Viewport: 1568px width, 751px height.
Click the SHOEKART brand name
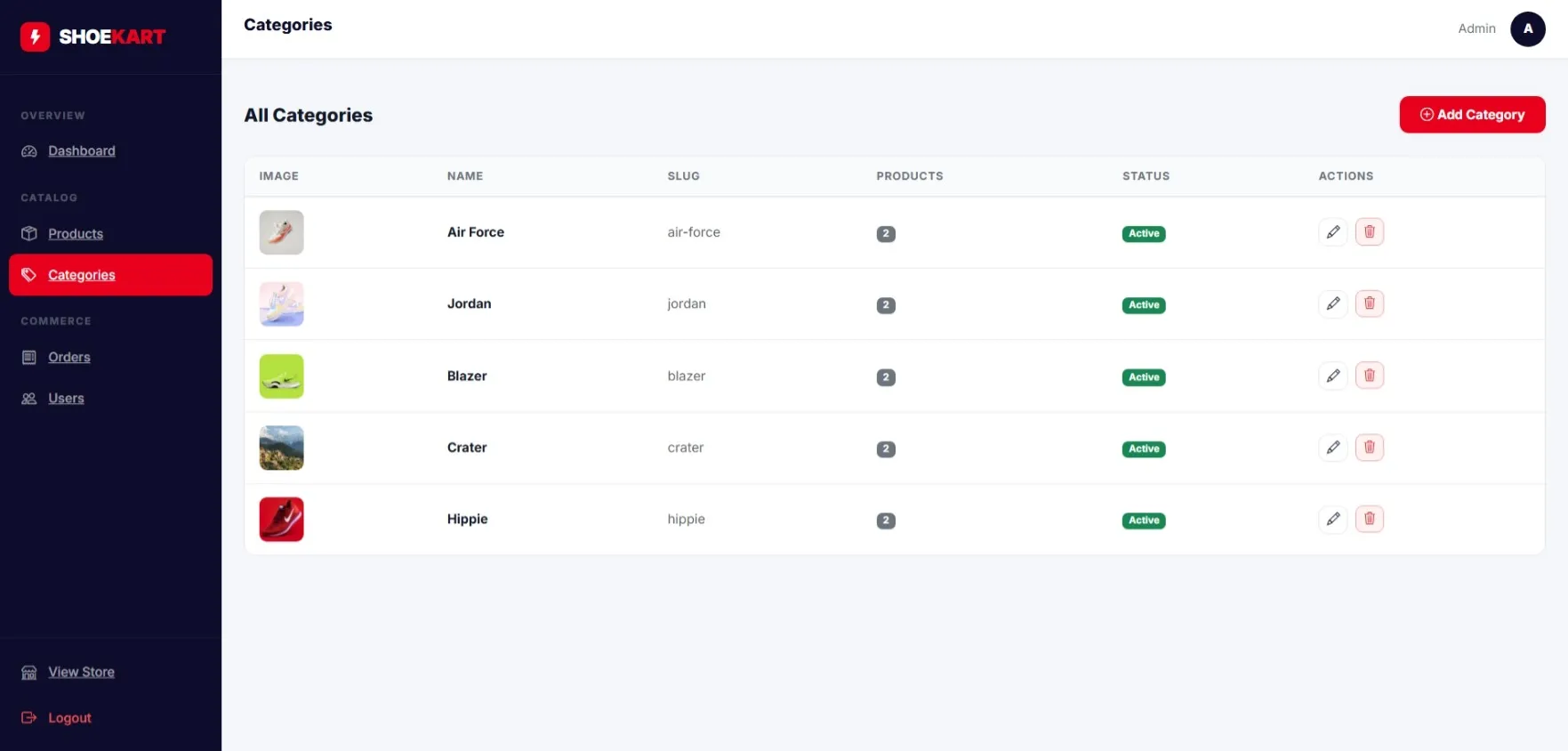[x=112, y=36]
